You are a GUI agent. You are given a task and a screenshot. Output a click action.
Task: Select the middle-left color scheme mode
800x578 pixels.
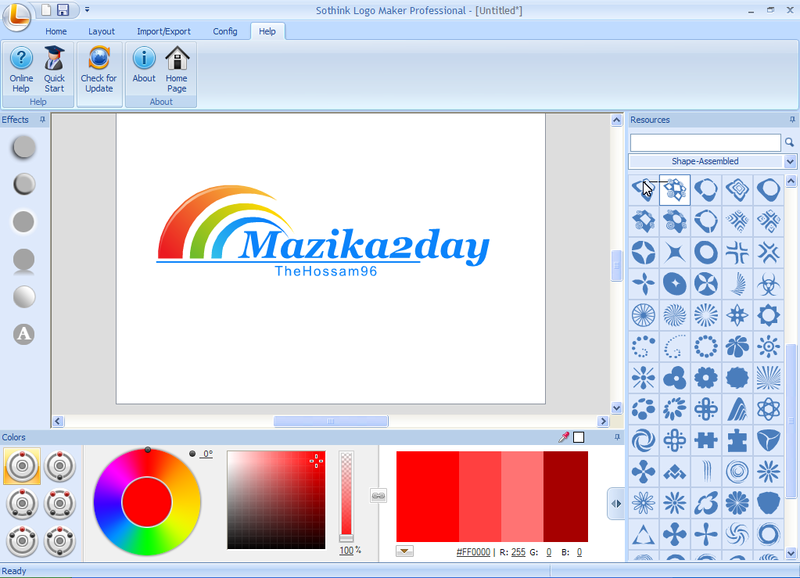click(x=22, y=504)
